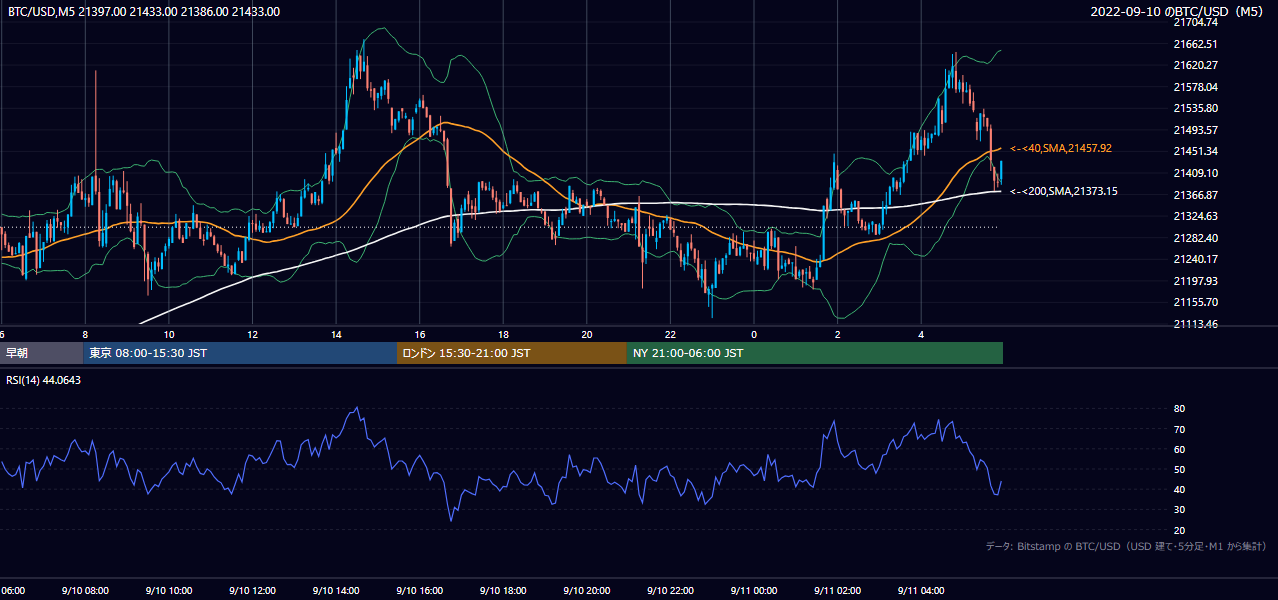Click price level 21409.10

(x=1195, y=173)
